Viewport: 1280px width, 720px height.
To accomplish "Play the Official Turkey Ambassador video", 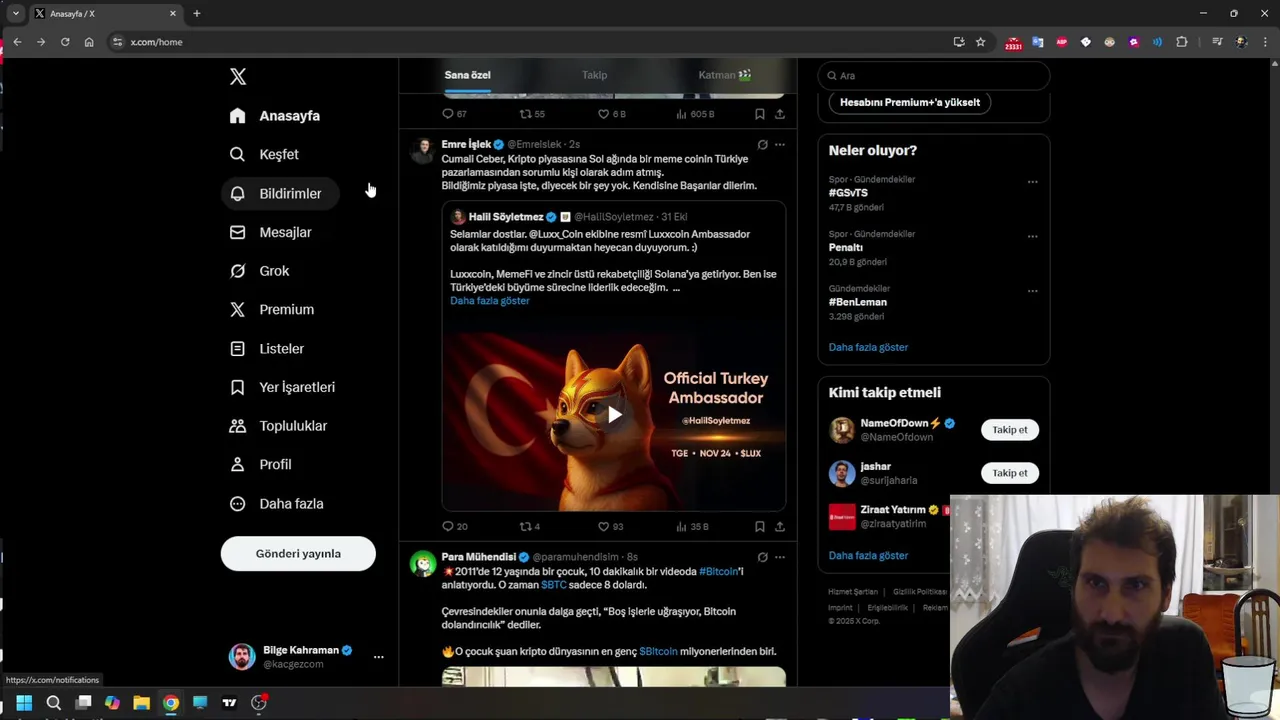I will (614, 415).
